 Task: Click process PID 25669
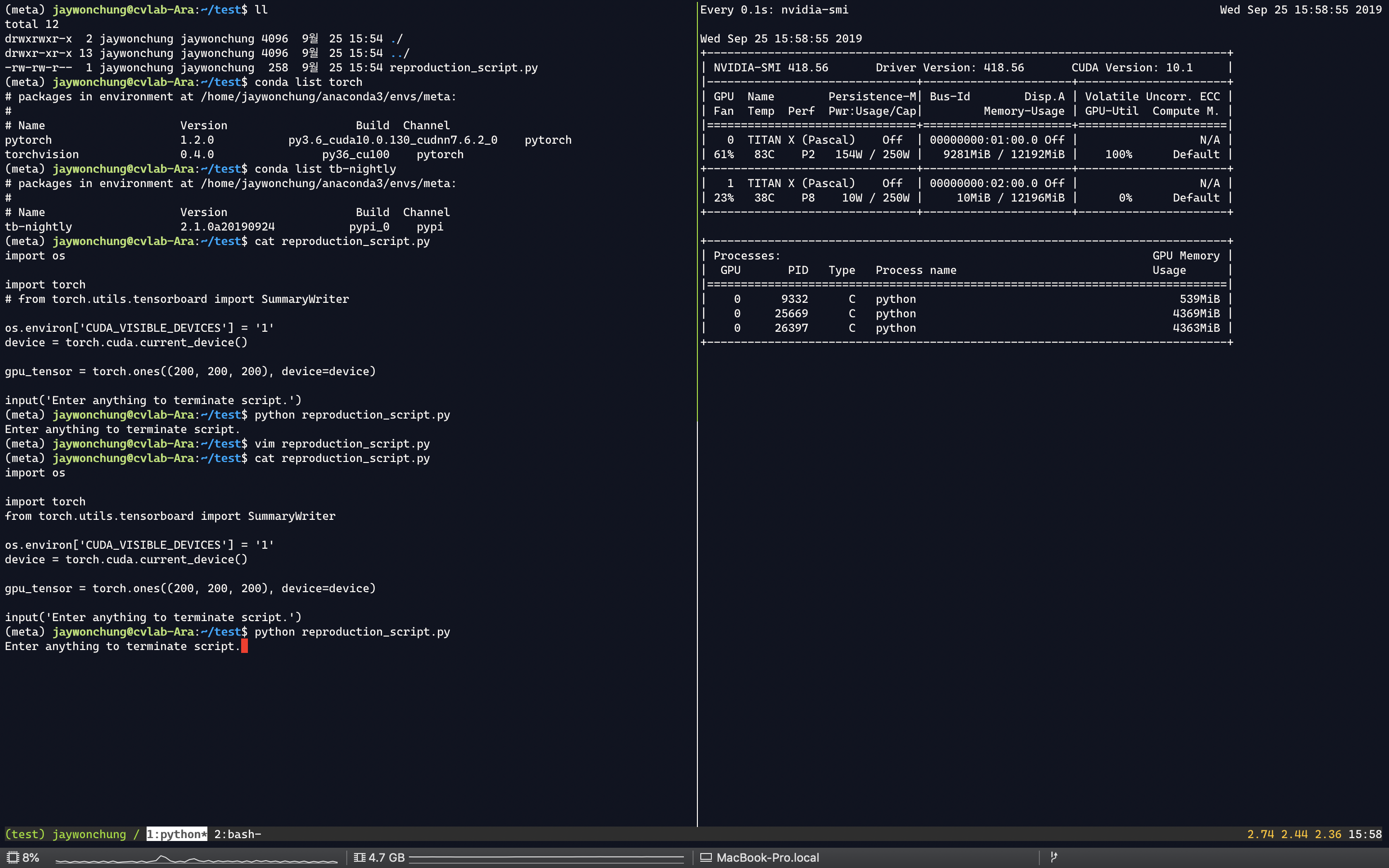click(x=791, y=313)
